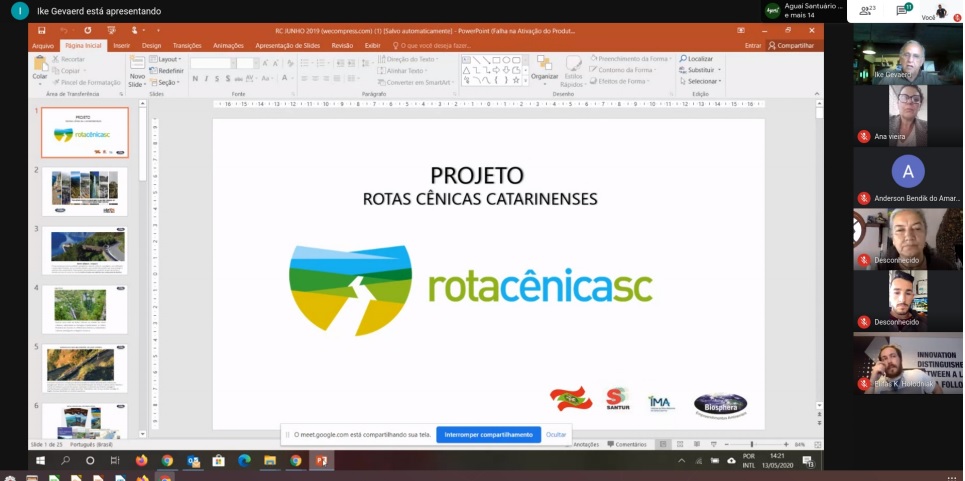Click the zoom slider handle in status bar
Viewport: 965px width, 481px height.
[751, 444]
